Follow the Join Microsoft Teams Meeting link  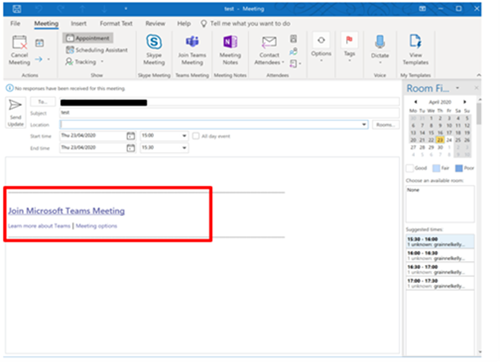click(x=67, y=211)
